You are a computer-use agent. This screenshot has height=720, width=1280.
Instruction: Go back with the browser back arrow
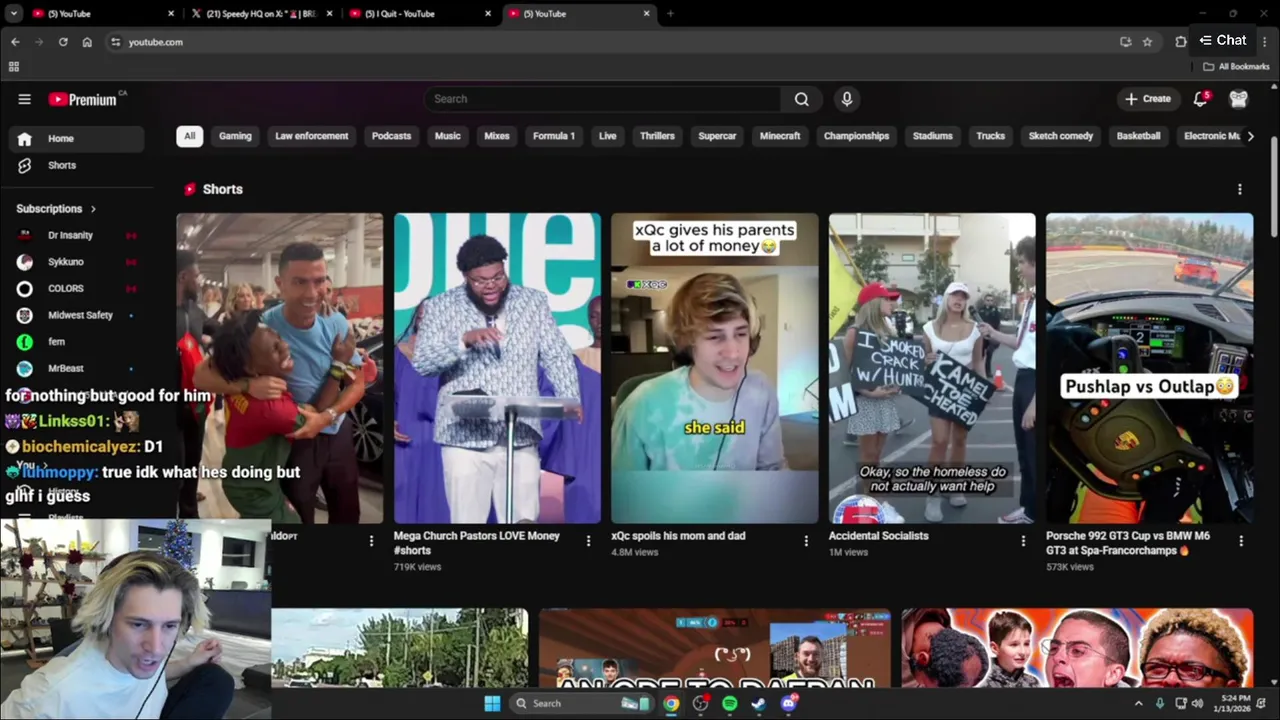point(15,42)
